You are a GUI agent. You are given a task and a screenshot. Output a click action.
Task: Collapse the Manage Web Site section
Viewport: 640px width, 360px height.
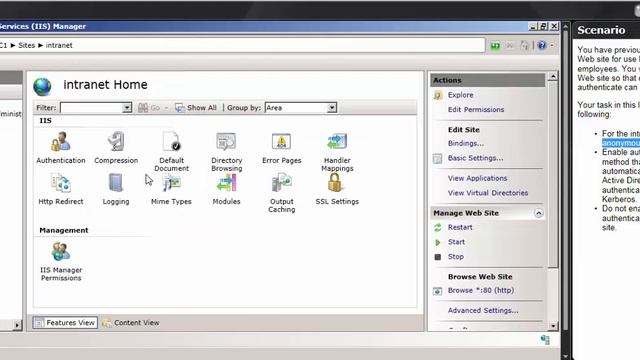[538, 213]
